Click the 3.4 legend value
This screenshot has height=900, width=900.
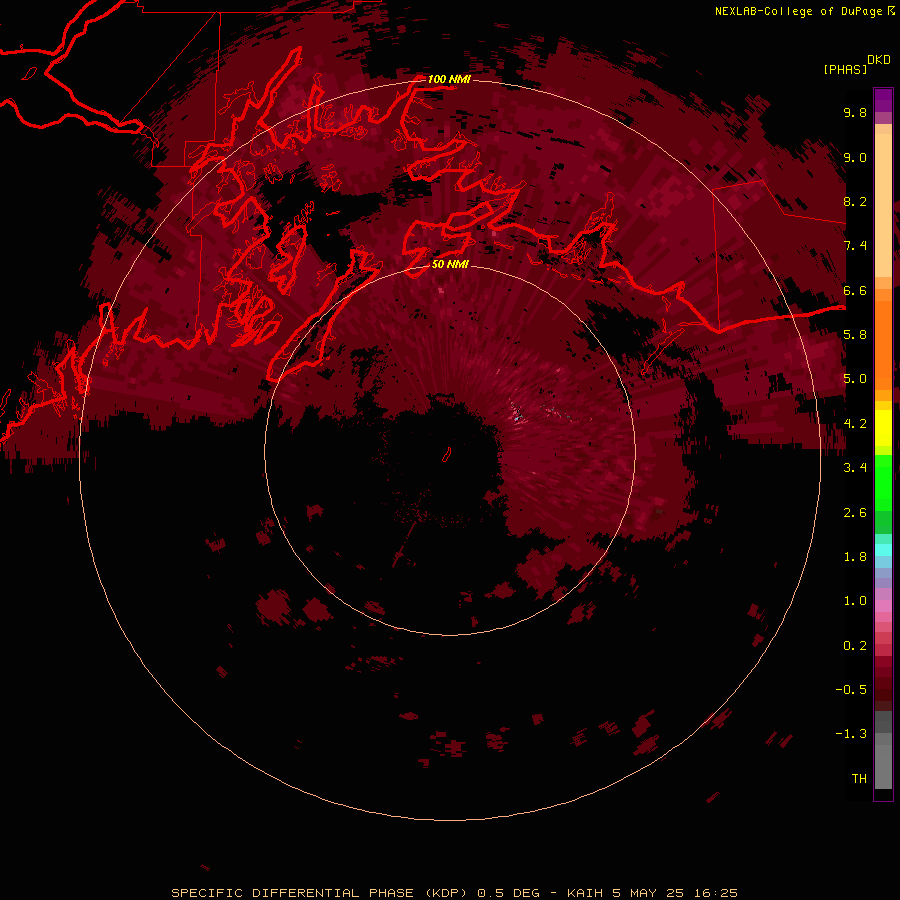tap(855, 468)
